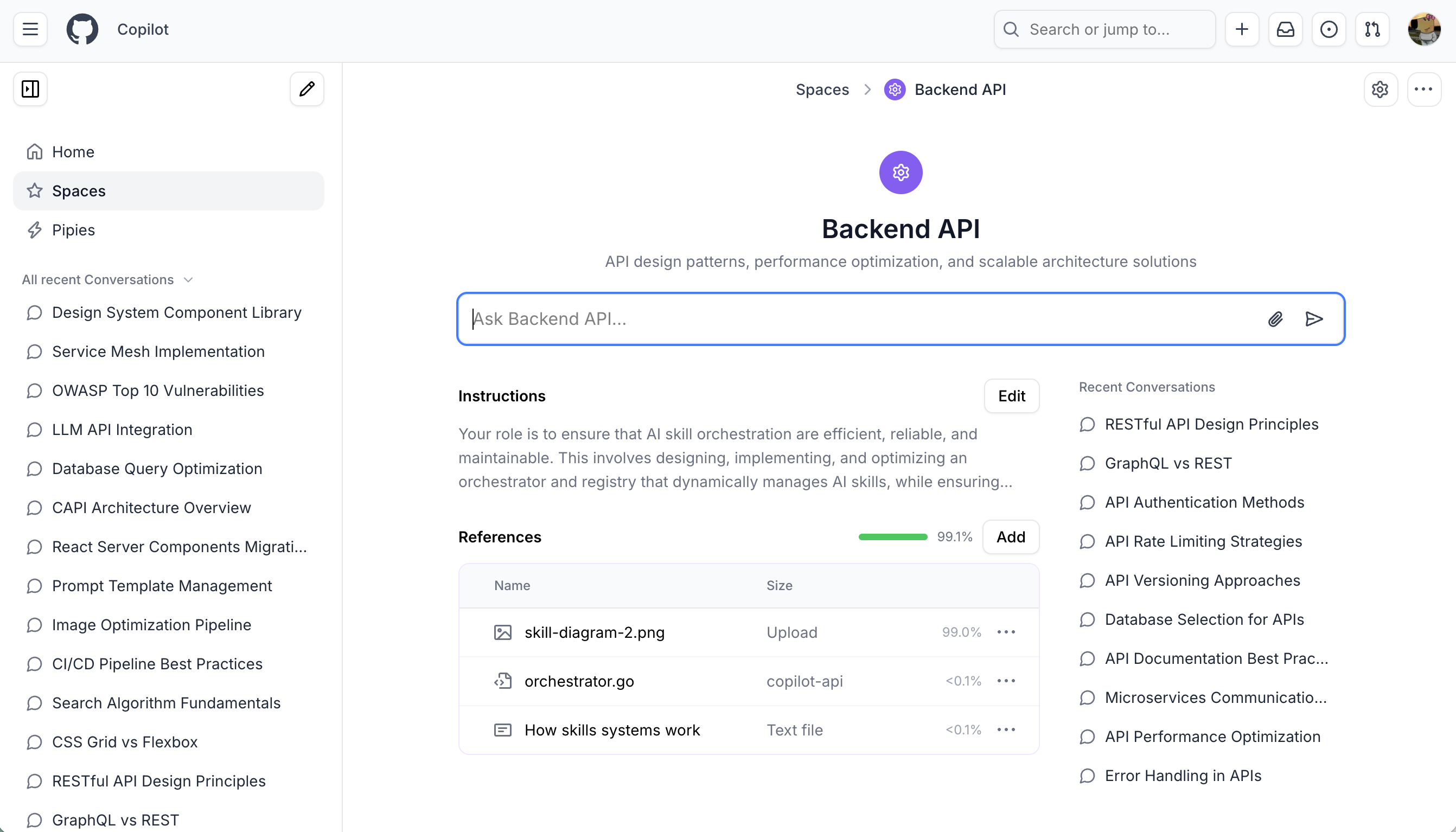The width and height of the screenshot is (1456, 832).
Task: Go to Home in sidebar
Action: pyautogui.click(x=169, y=151)
